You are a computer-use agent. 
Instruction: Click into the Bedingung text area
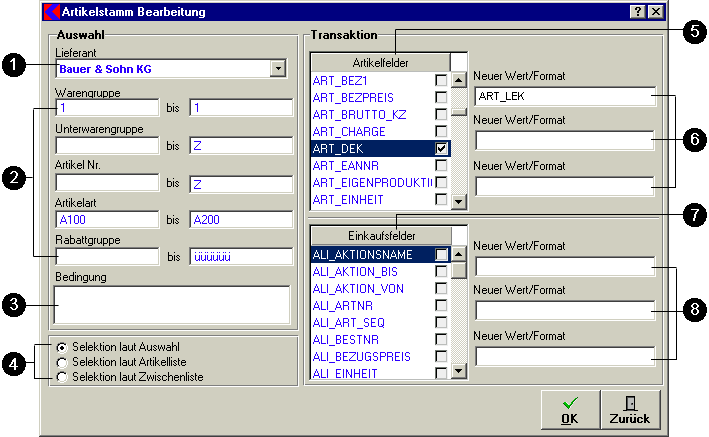(172, 305)
